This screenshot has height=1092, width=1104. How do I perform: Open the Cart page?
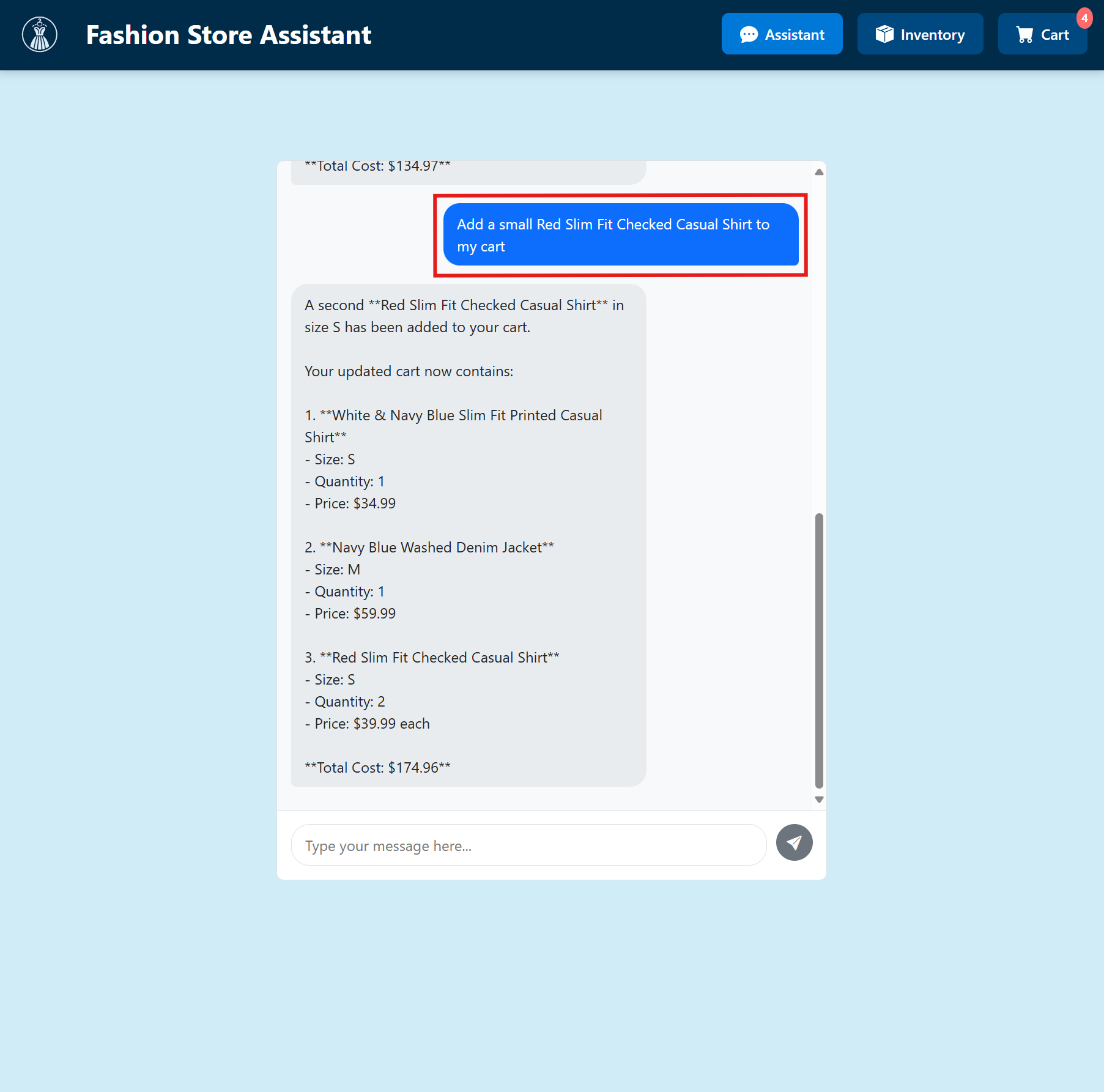coord(1042,35)
